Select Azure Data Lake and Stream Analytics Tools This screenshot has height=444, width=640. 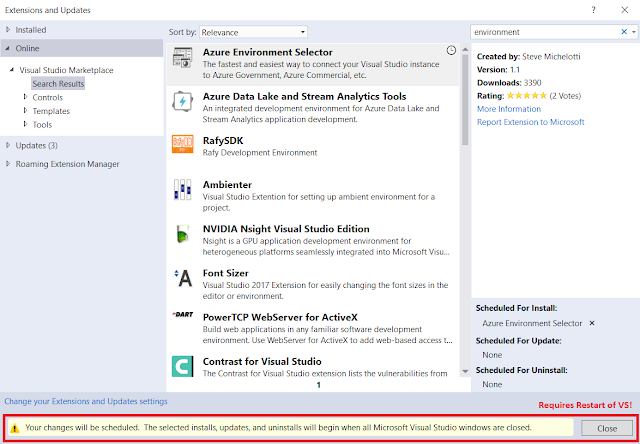pos(304,96)
